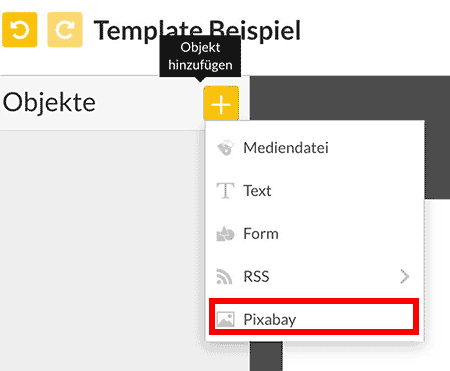The height and width of the screenshot is (371, 450).
Task: Click the redo arrow button
Action: pyautogui.click(x=65, y=30)
